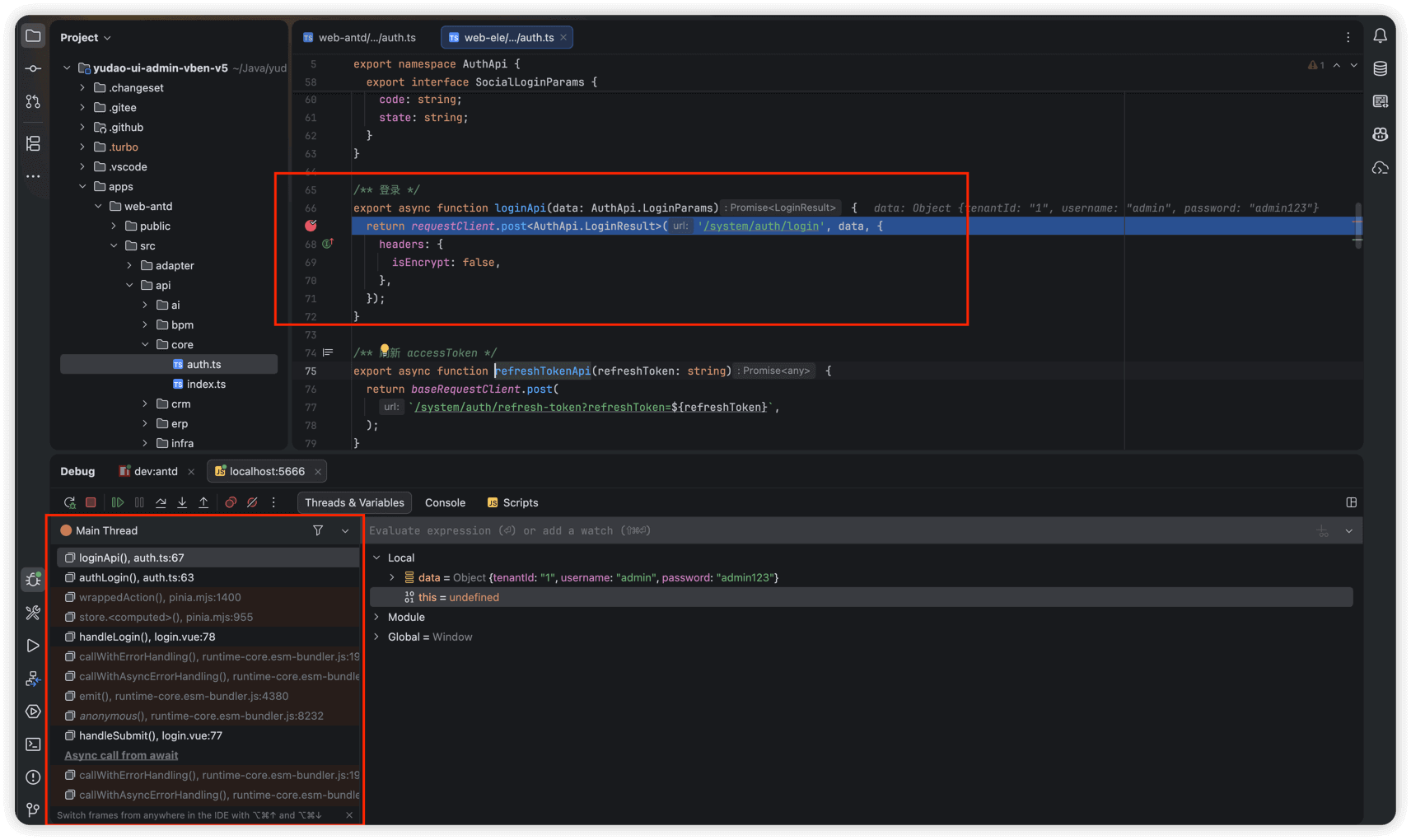This screenshot has width=1411, height=840.
Task: Toggle the debugger layout settings icon
Action: point(1351,502)
